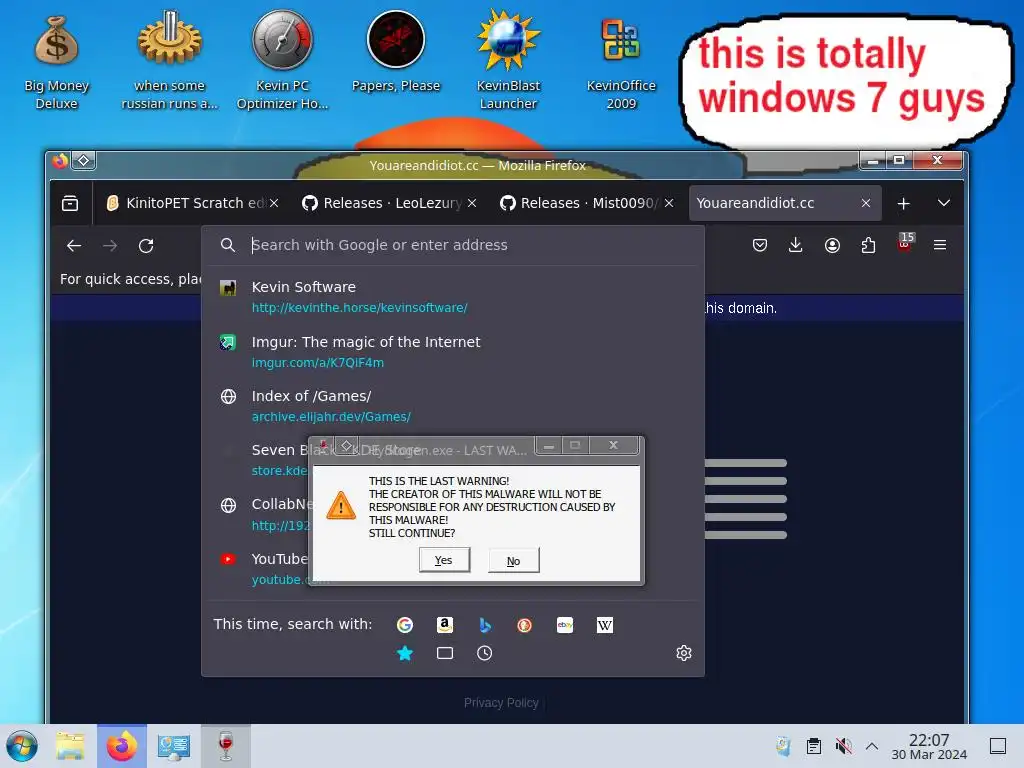Open Imgur: The magic of the Internet suggestion
The width and height of the screenshot is (1024, 768).
point(453,351)
